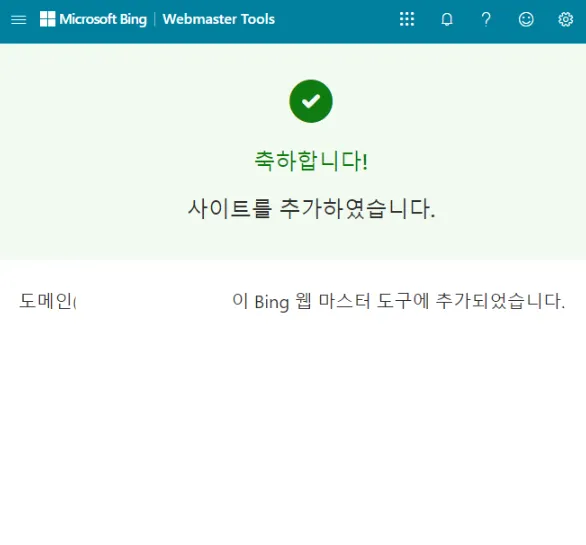Click the Microsoft Bing logo
Viewport: 586px width, 545px height.
point(93,19)
